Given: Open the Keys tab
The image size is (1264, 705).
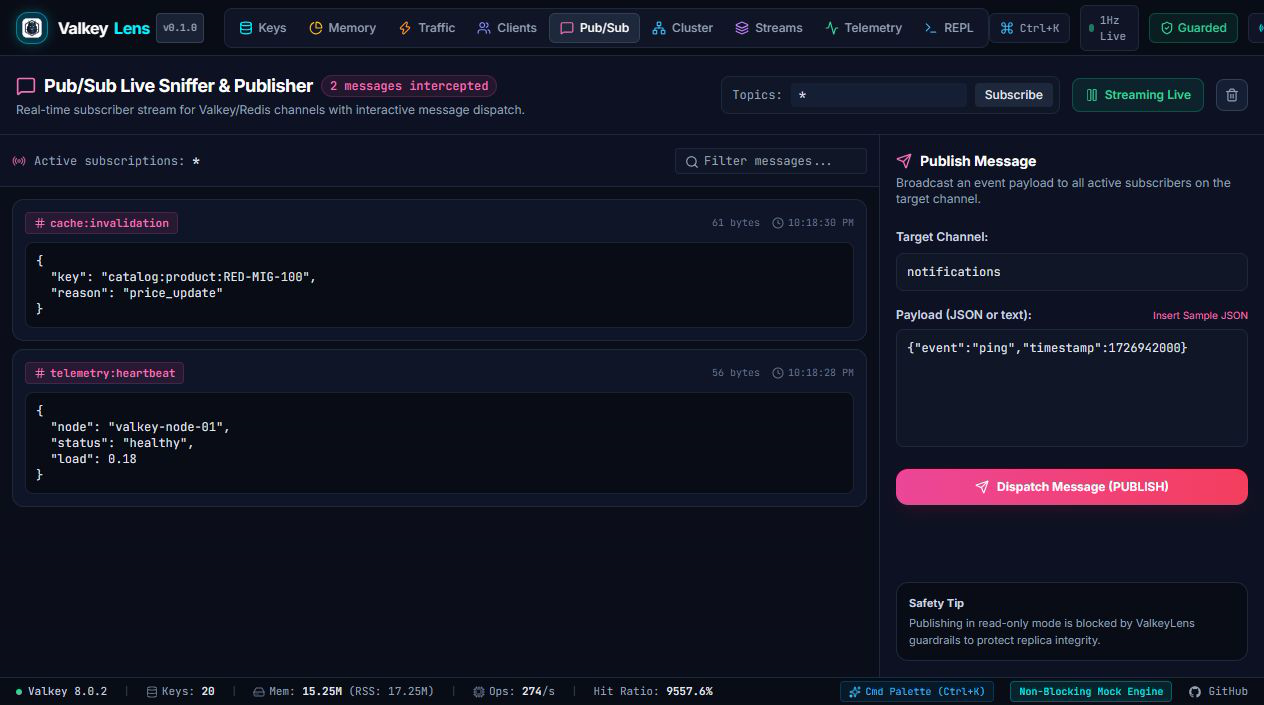Looking at the screenshot, I should click(x=263, y=28).
